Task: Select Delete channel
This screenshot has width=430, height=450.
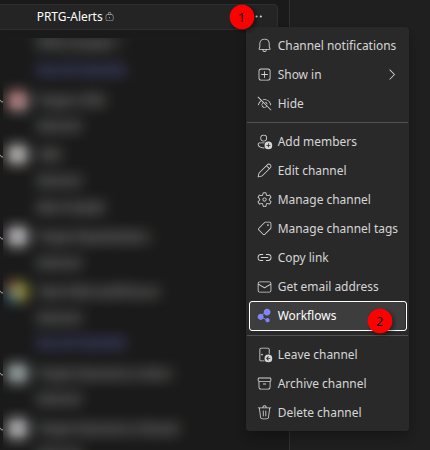Action: coord(327,413)
